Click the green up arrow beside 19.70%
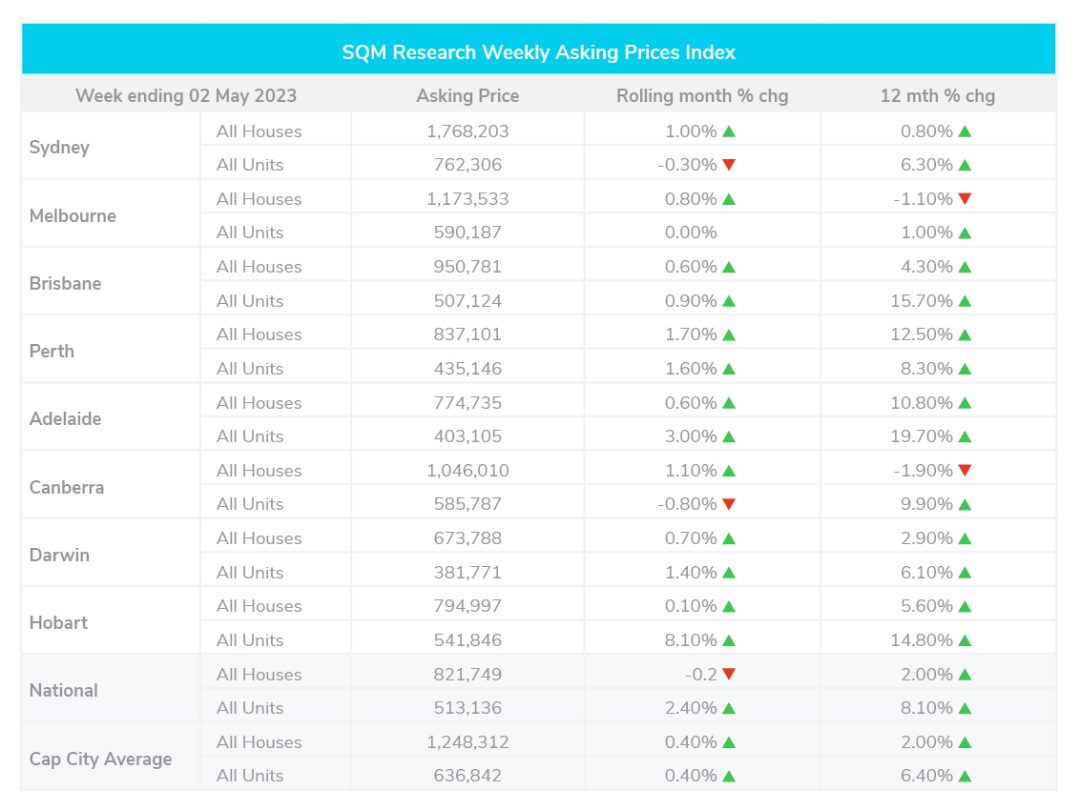This screenshot has width=1080, height=810. click(964, 437)
